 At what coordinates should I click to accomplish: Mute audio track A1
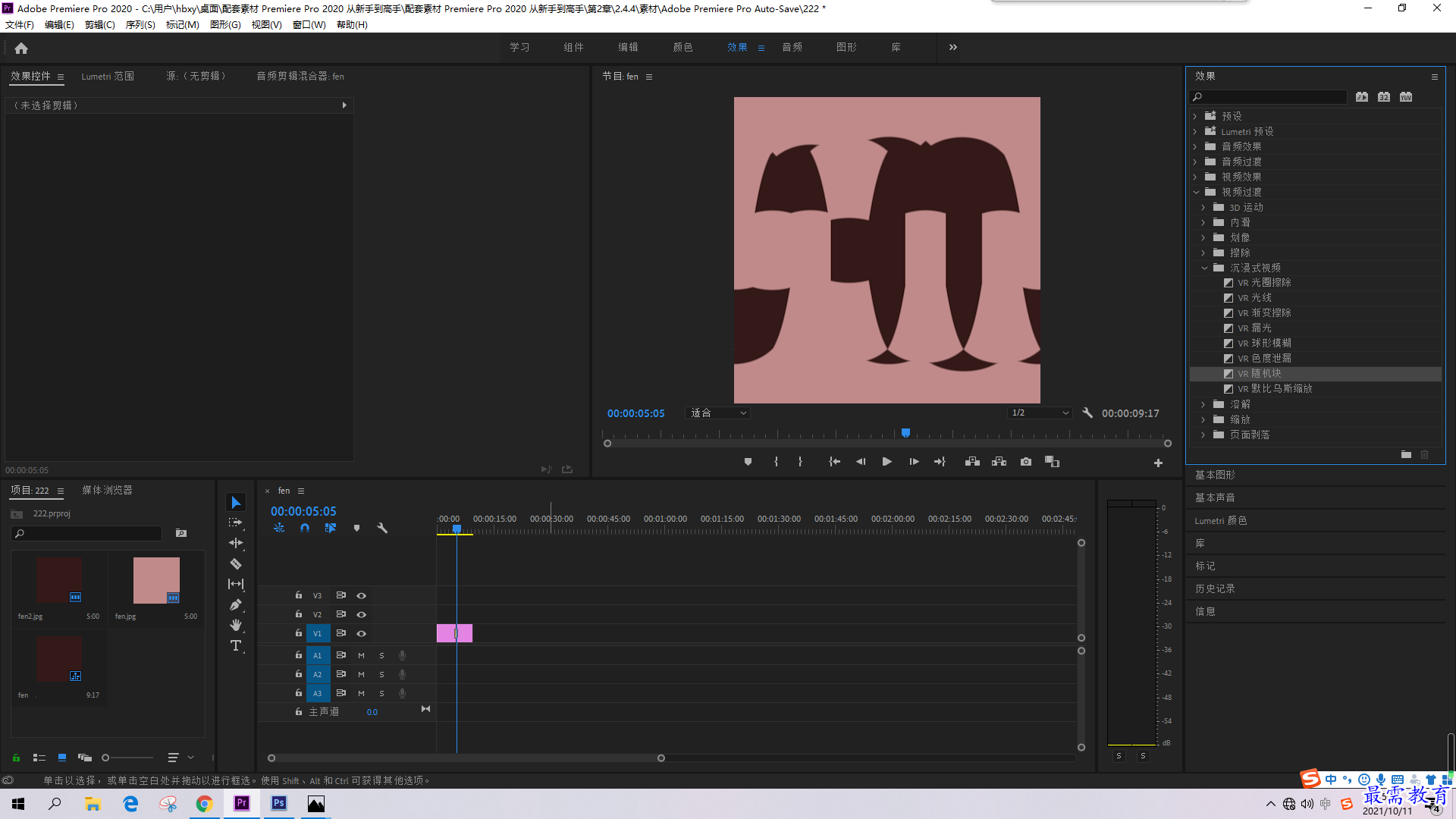pos(361,655)
